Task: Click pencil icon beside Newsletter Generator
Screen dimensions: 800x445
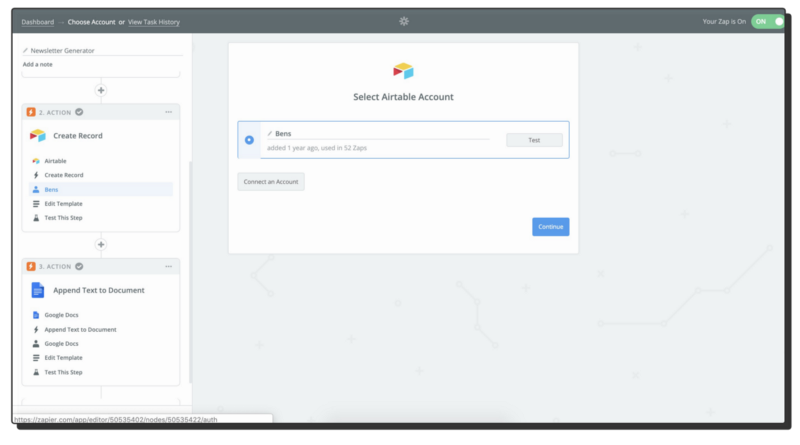Action: click(25, 51)
